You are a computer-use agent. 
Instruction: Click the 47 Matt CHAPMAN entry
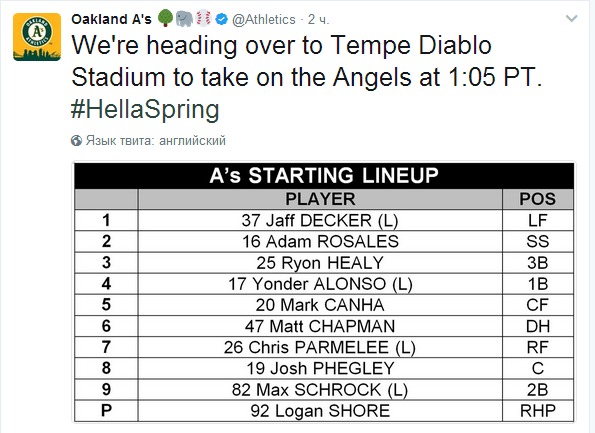[x=320, y=326]
